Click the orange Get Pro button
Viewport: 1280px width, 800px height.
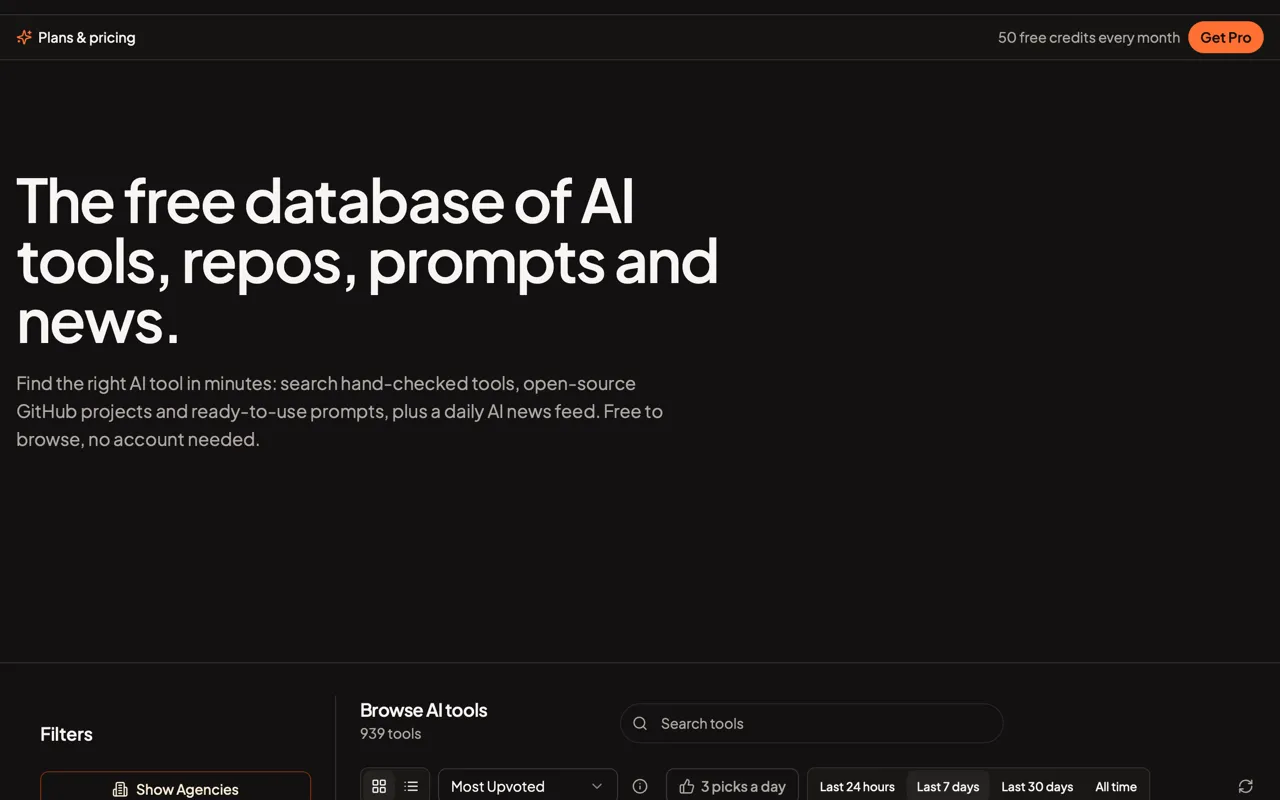tap(1226, 37)
